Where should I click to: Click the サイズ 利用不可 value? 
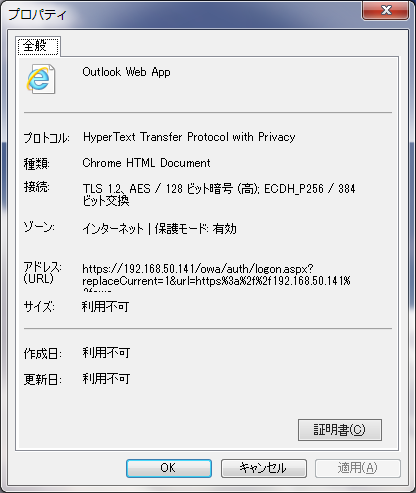coord(105,306)
